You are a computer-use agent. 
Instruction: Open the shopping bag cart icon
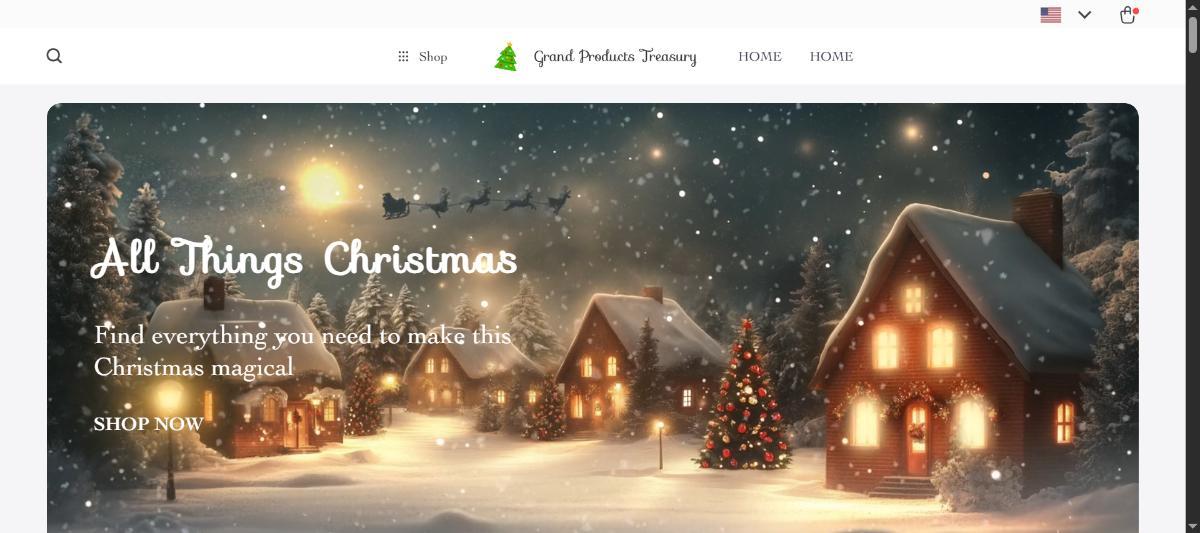pos(1127,15)
